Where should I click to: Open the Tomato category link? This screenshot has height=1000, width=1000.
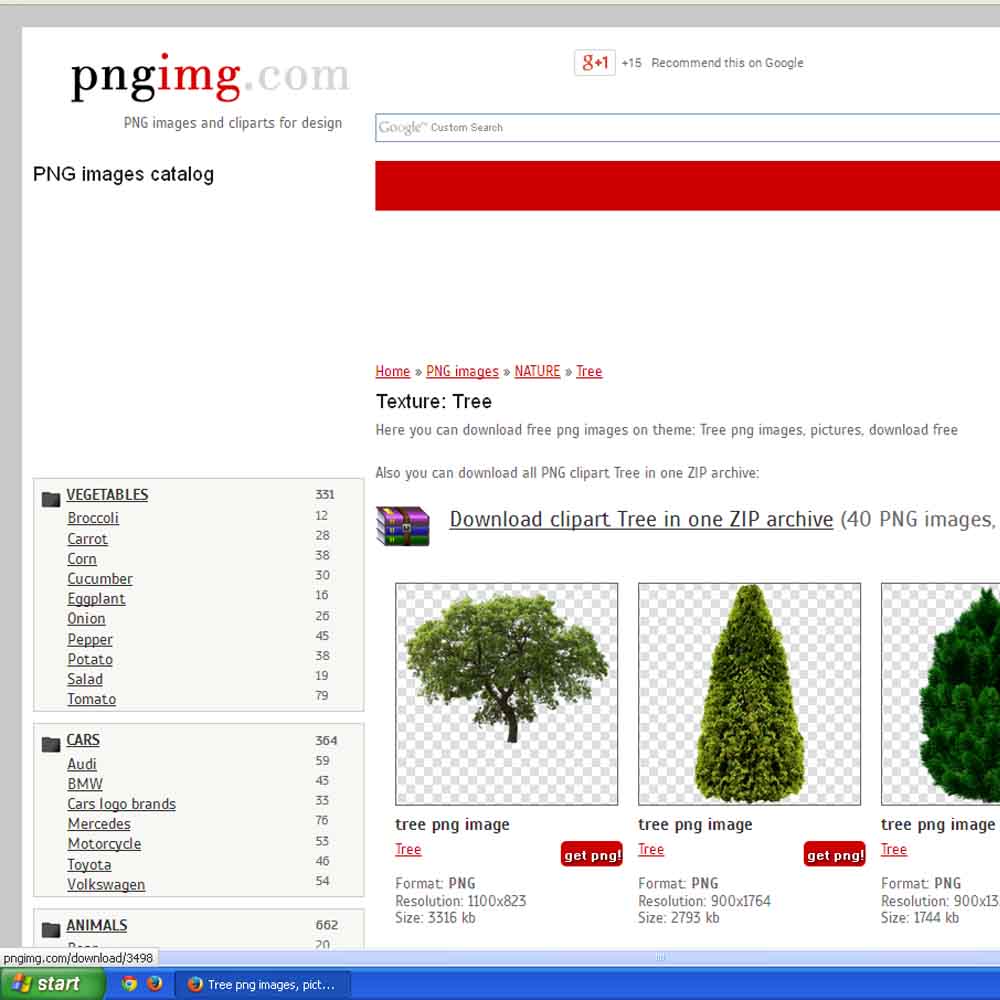92,699
